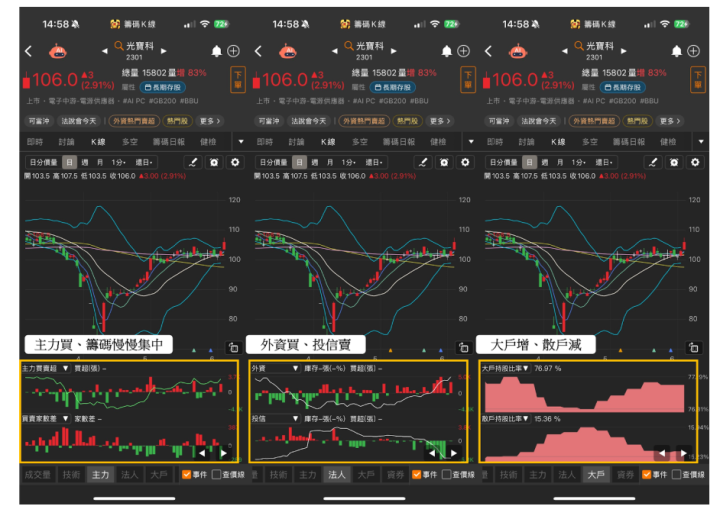Screen dimensions: 720x519
Task: Uncheck 事件 checkbox in the 主力買 screen
Action: pos(186,474)
